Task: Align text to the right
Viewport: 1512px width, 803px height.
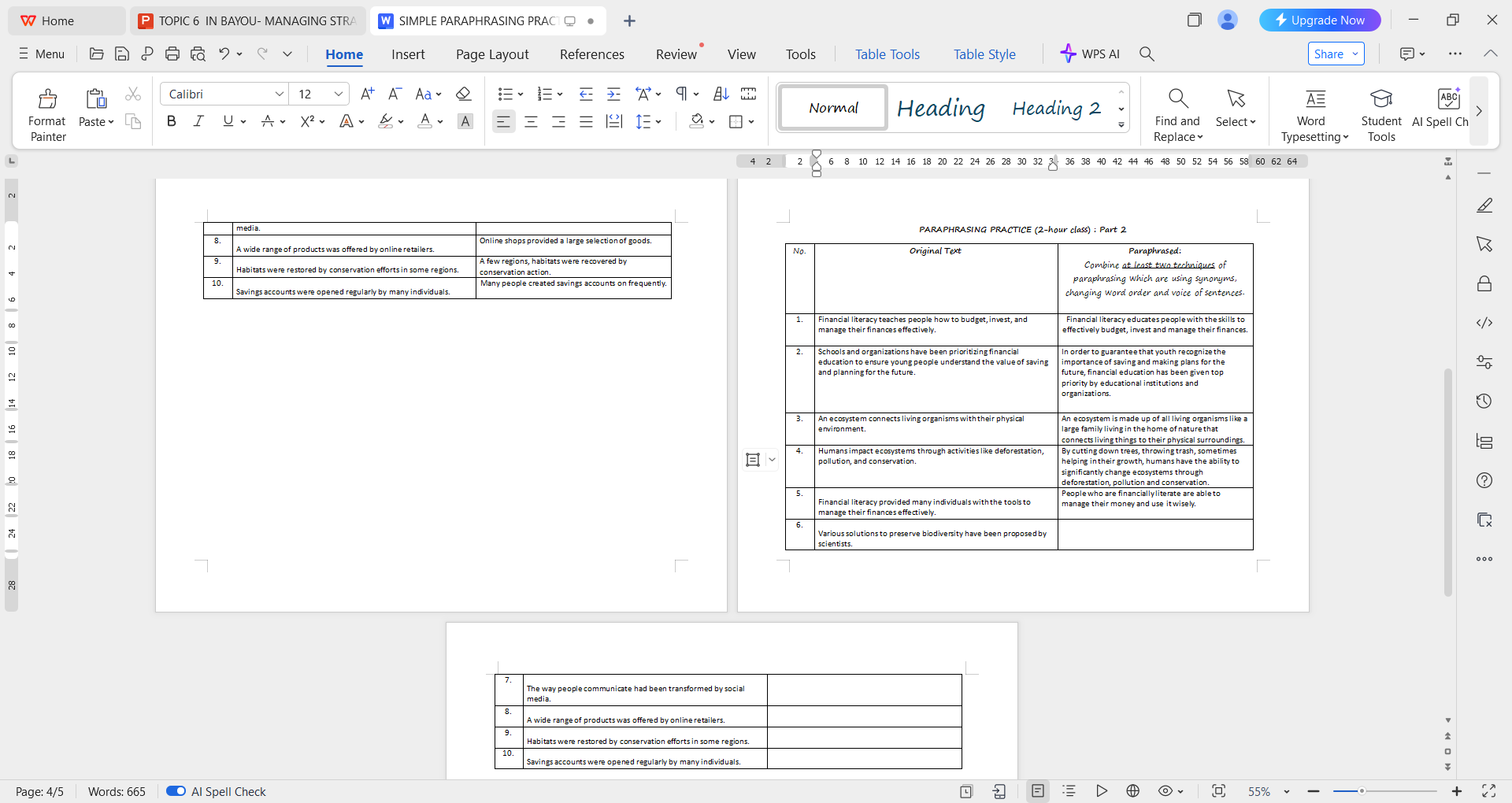Action: click(559, 121)
